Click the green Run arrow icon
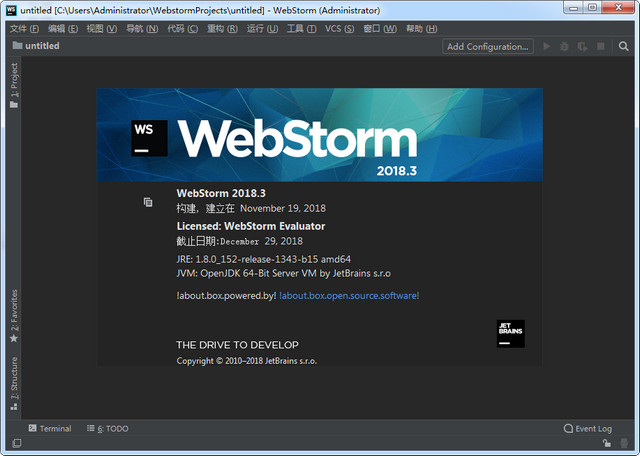 point(547,47)
